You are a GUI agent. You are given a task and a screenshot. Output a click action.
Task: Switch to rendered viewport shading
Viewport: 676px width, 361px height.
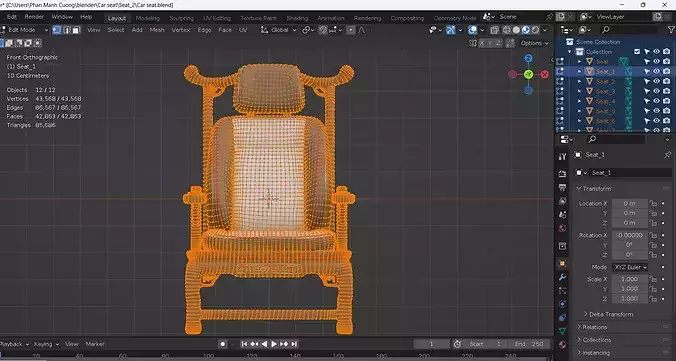(535, 30)
